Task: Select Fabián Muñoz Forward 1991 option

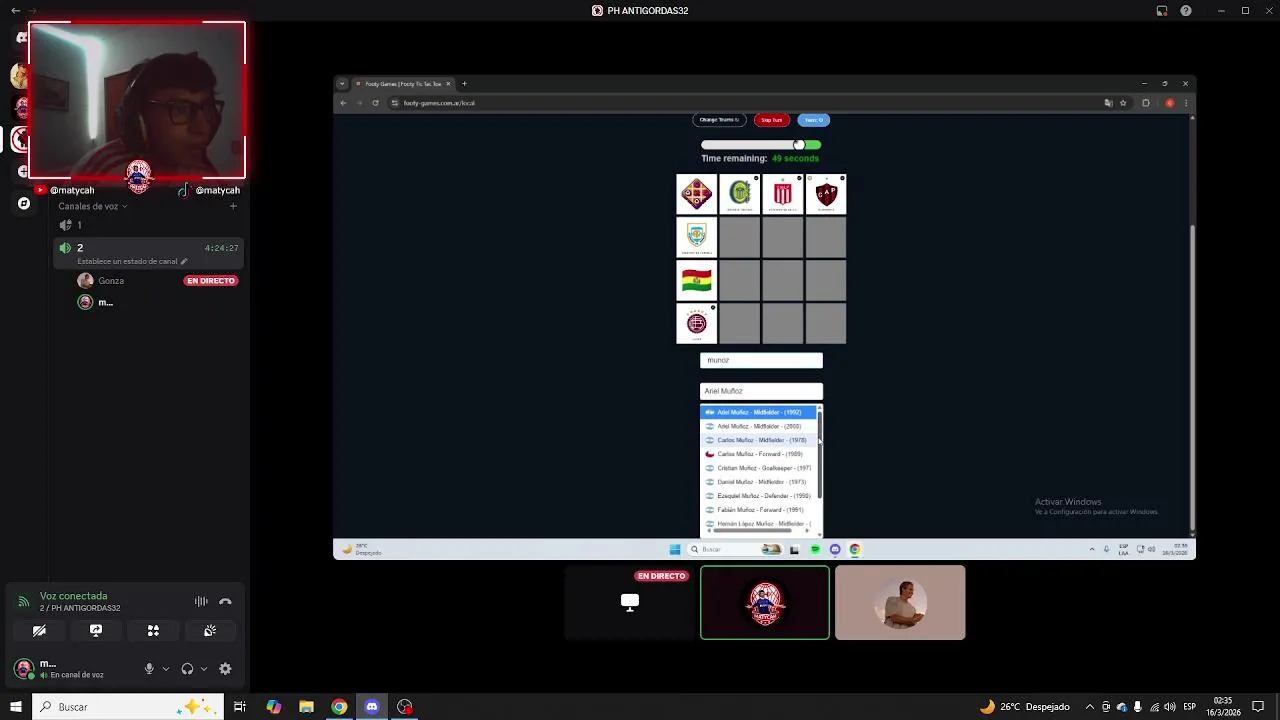Action: coord(758,510)
